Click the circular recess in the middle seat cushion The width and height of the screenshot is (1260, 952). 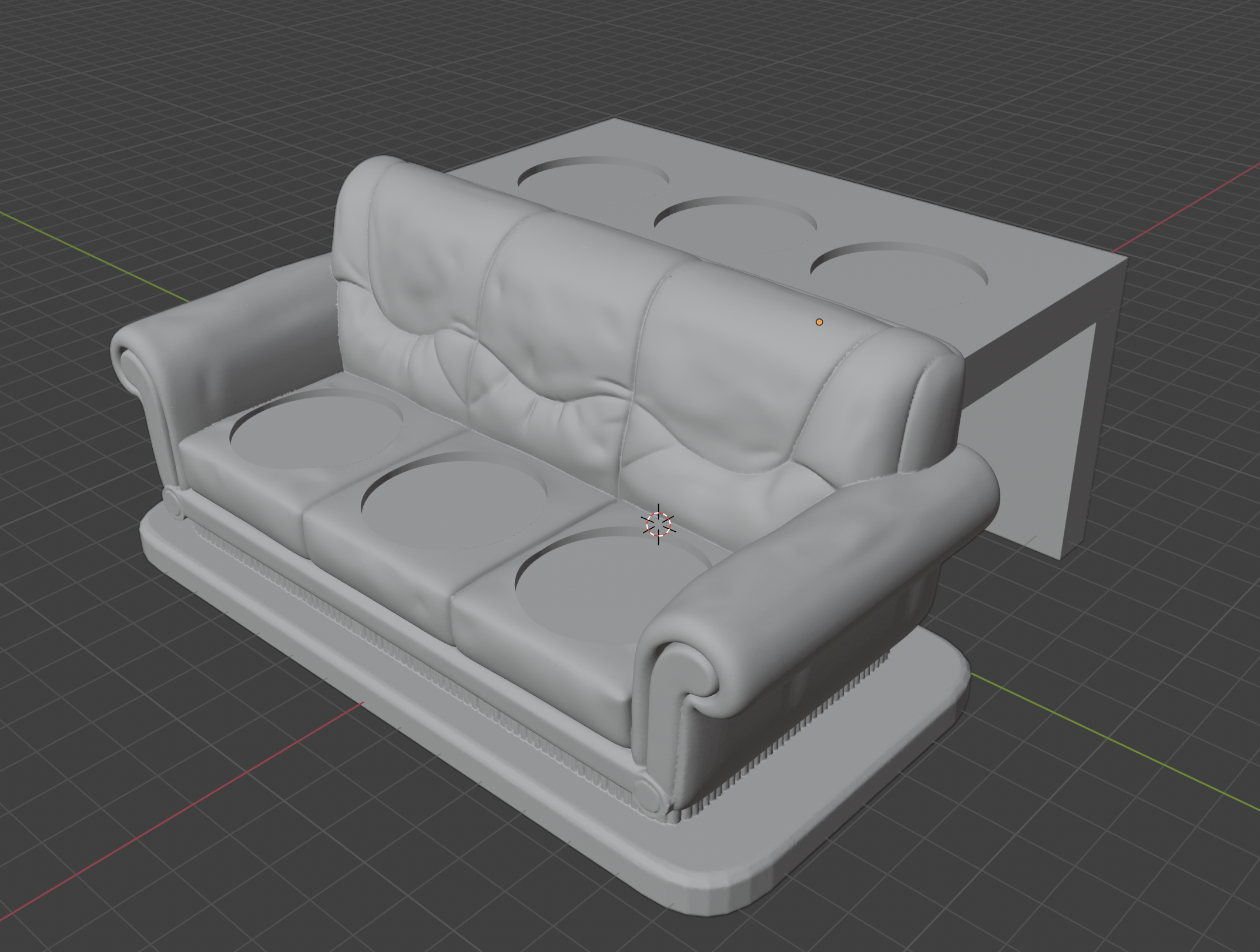tap(454, 500)
